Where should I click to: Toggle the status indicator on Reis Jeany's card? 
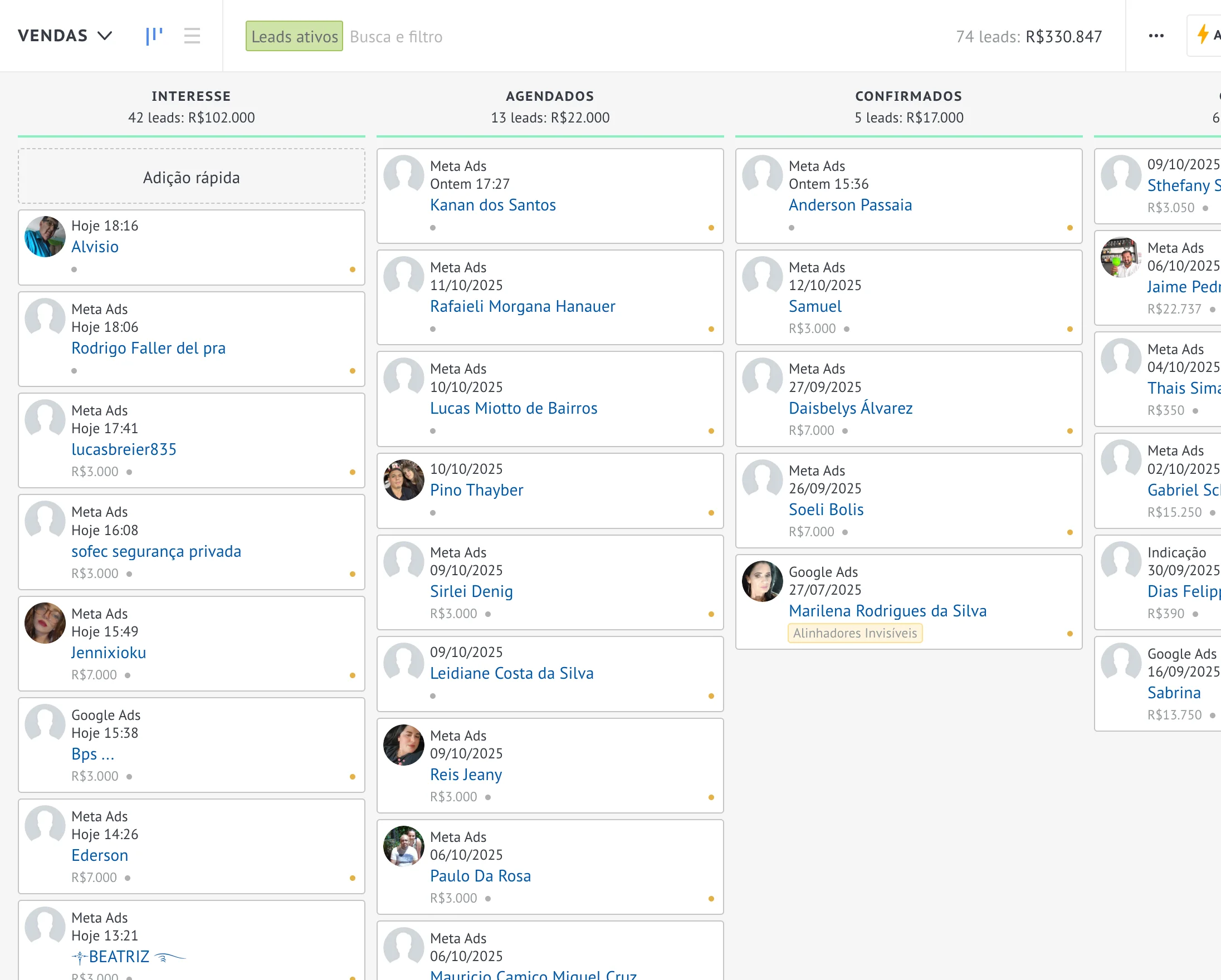point(711,796)
